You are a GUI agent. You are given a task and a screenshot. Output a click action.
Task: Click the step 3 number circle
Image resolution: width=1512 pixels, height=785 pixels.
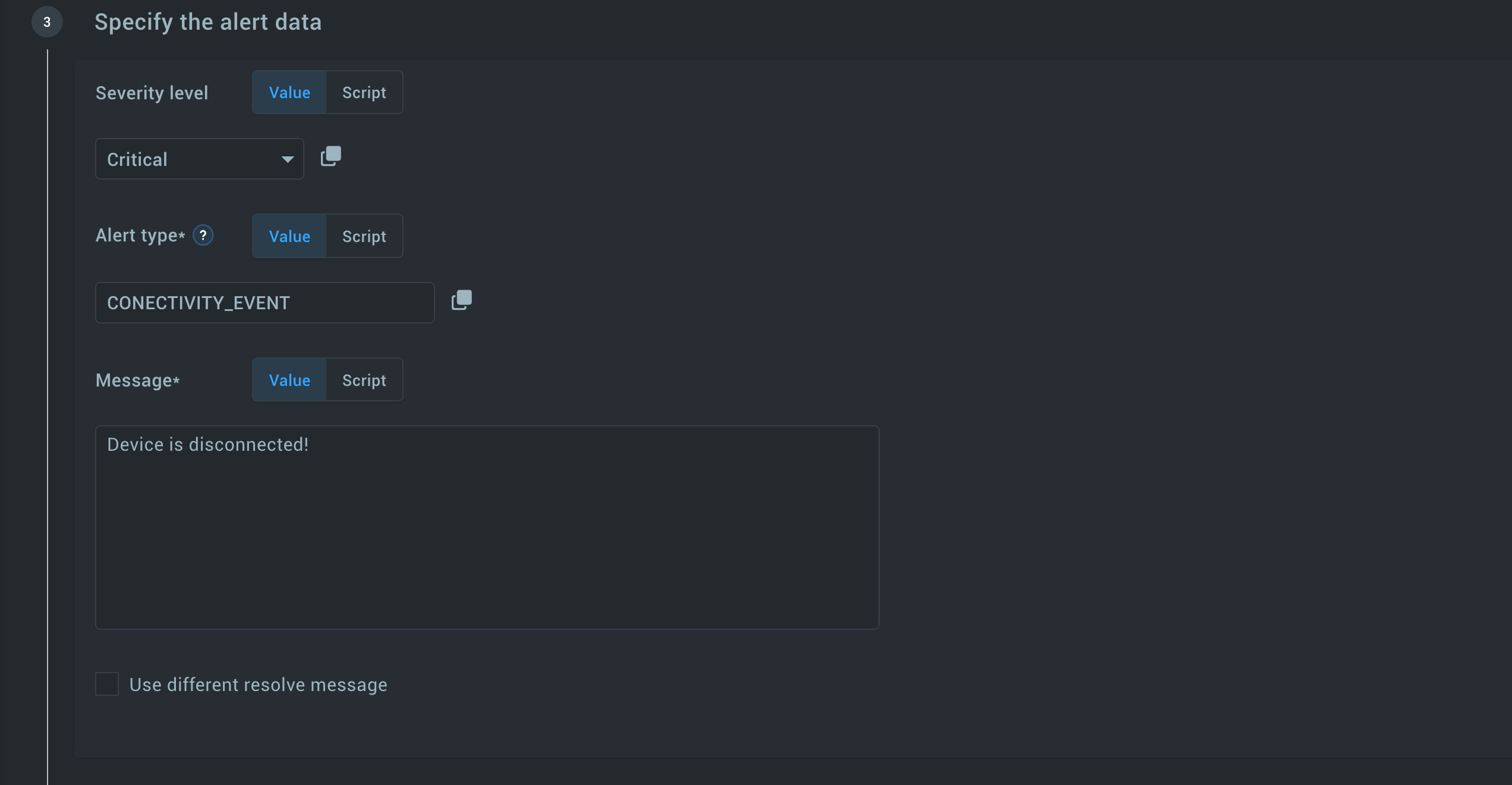(47, 22)
